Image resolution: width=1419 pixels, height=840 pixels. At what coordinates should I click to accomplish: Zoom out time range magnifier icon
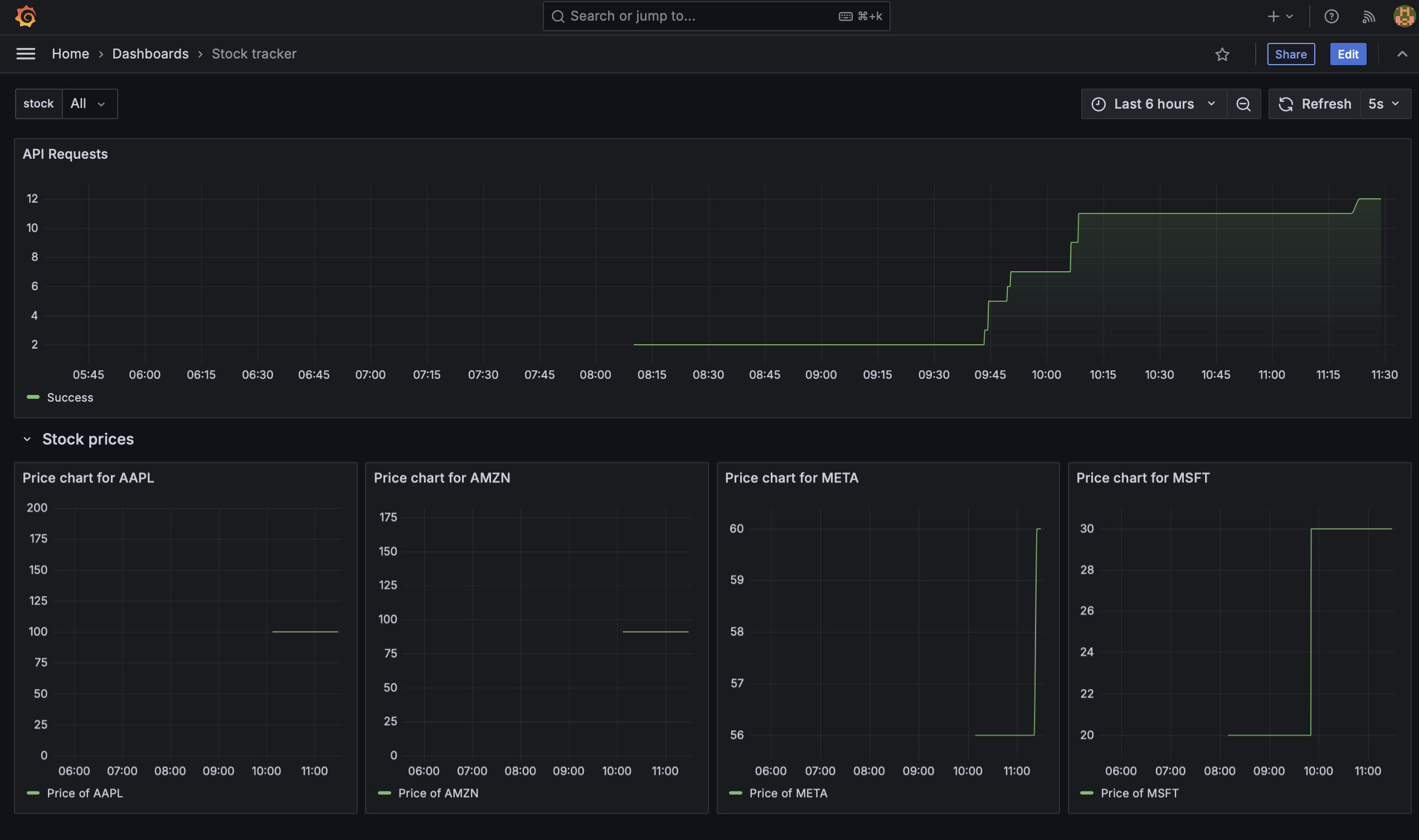pos(1243,104)
